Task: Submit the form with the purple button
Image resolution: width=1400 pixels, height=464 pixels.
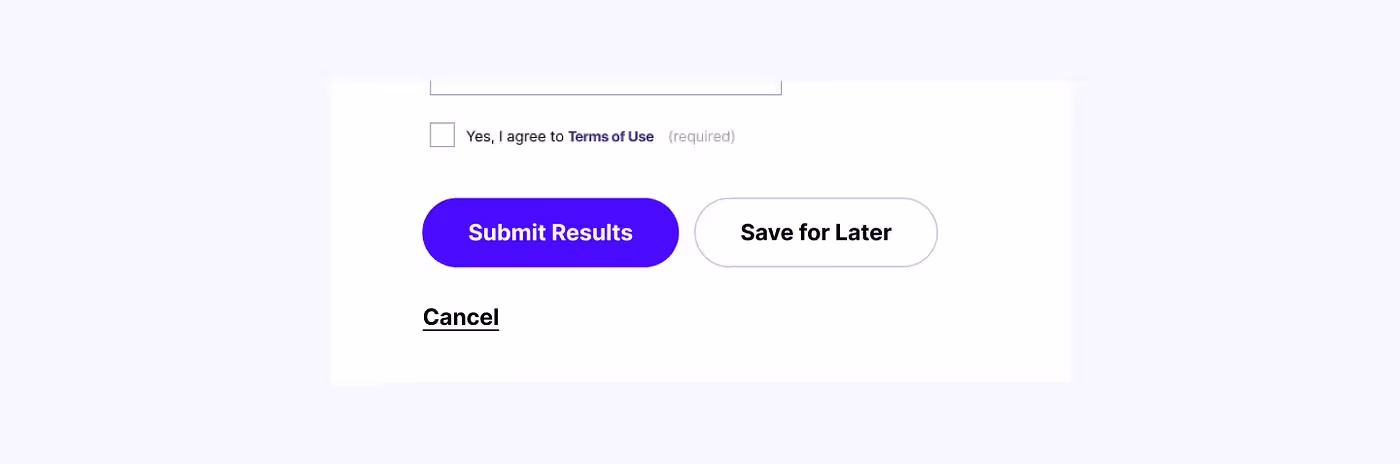Action: [550, 233]
